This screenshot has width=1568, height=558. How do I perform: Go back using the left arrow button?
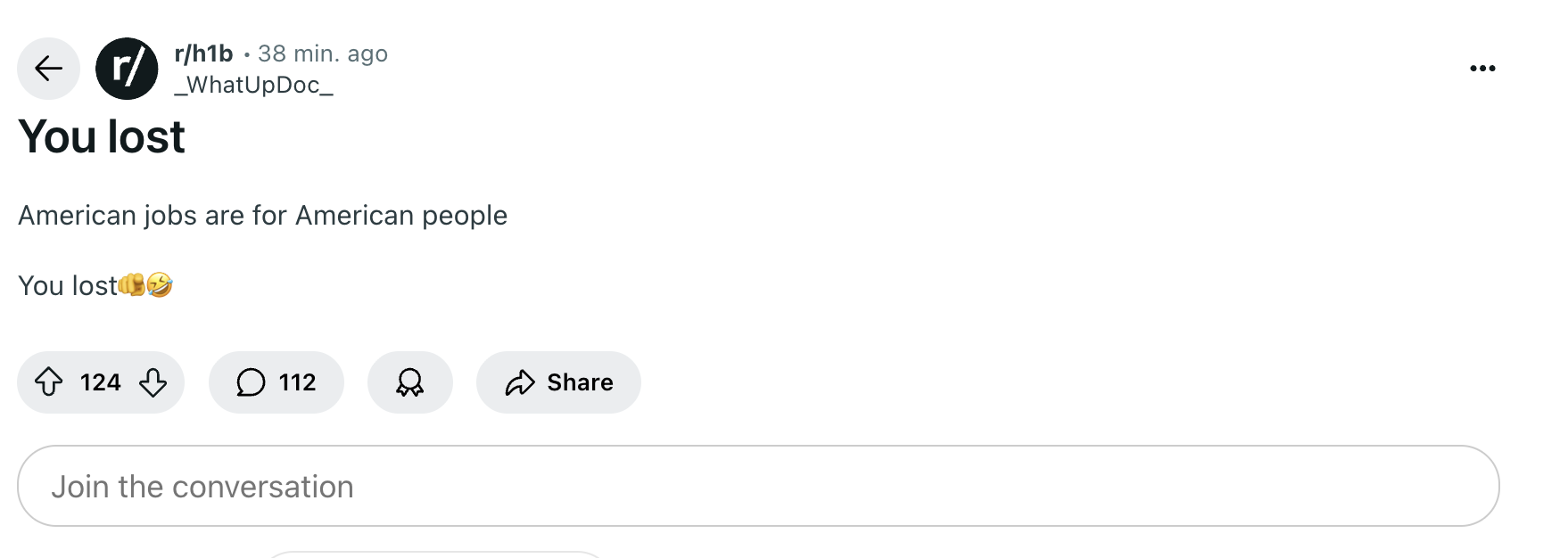[49, 69]
